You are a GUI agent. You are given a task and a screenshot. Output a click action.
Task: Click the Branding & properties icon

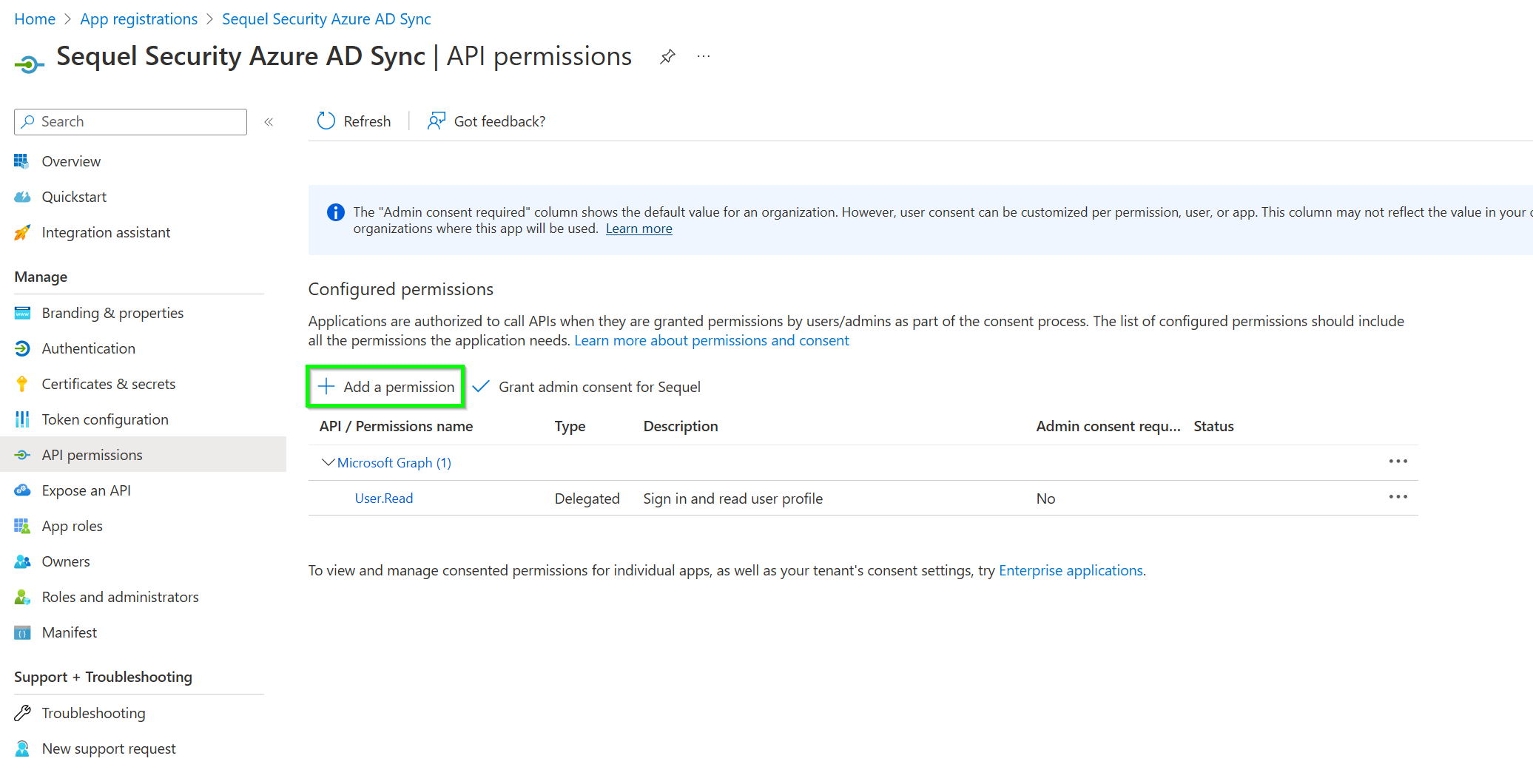[22, 313]
